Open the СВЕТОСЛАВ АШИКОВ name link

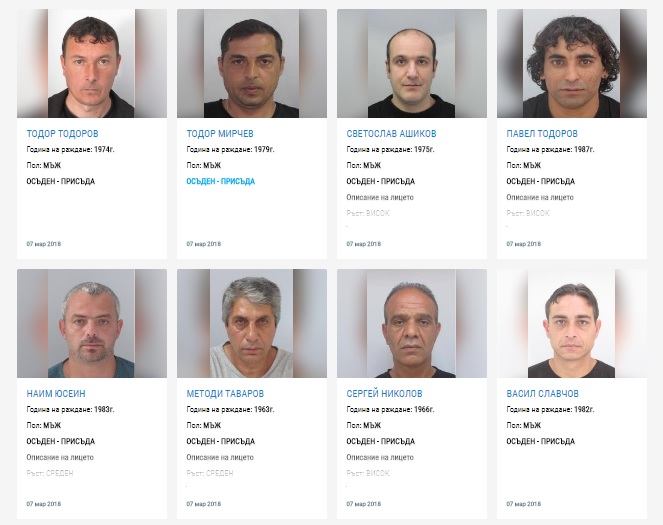[391, 134]
